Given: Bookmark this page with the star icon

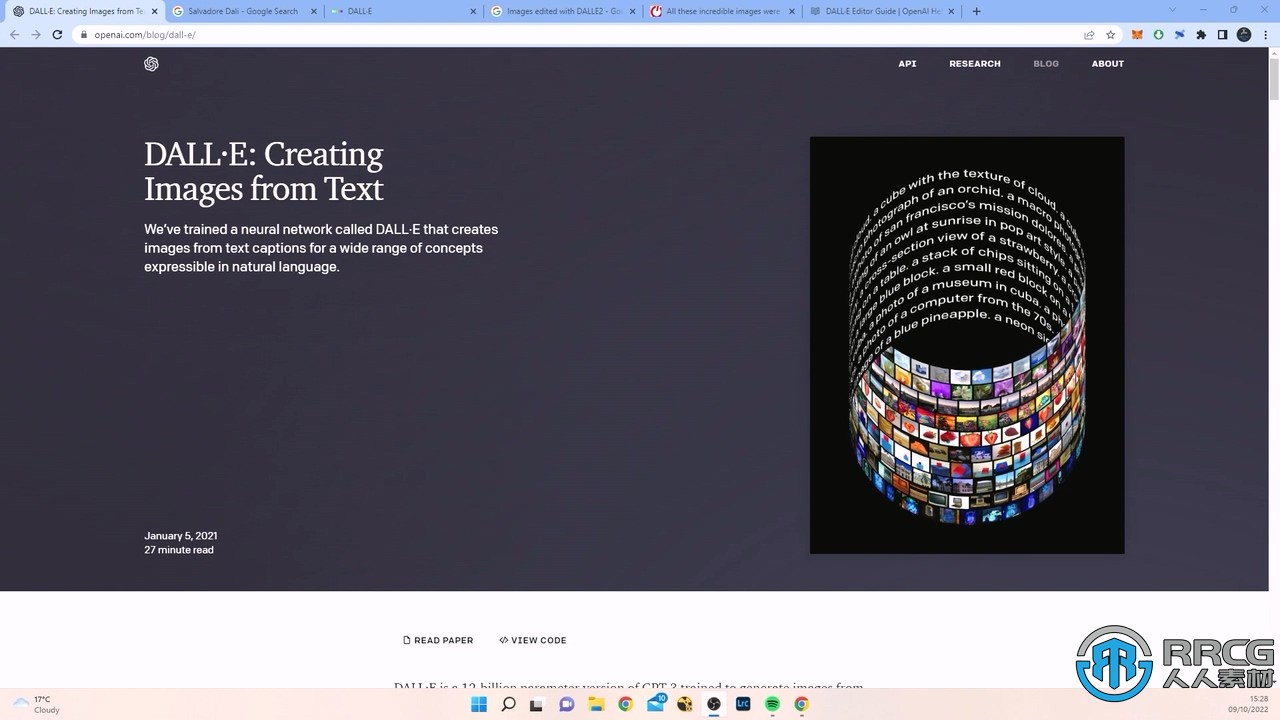Looking at the screenshot, I should click(1110, 34).
